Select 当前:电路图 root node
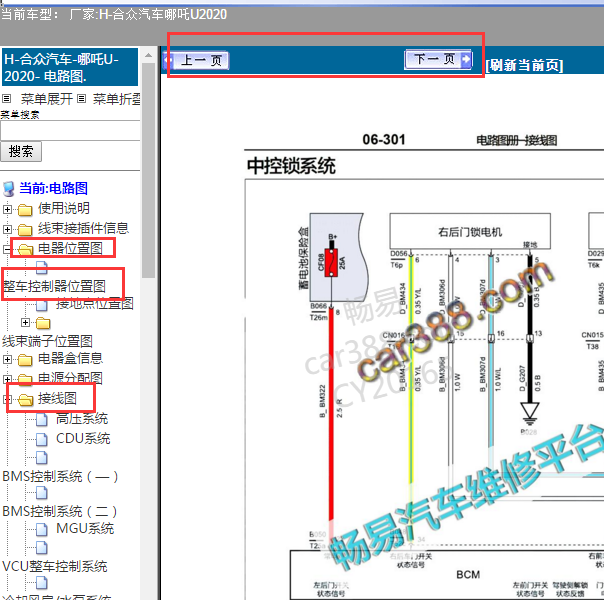 click(x=53, y=188)
